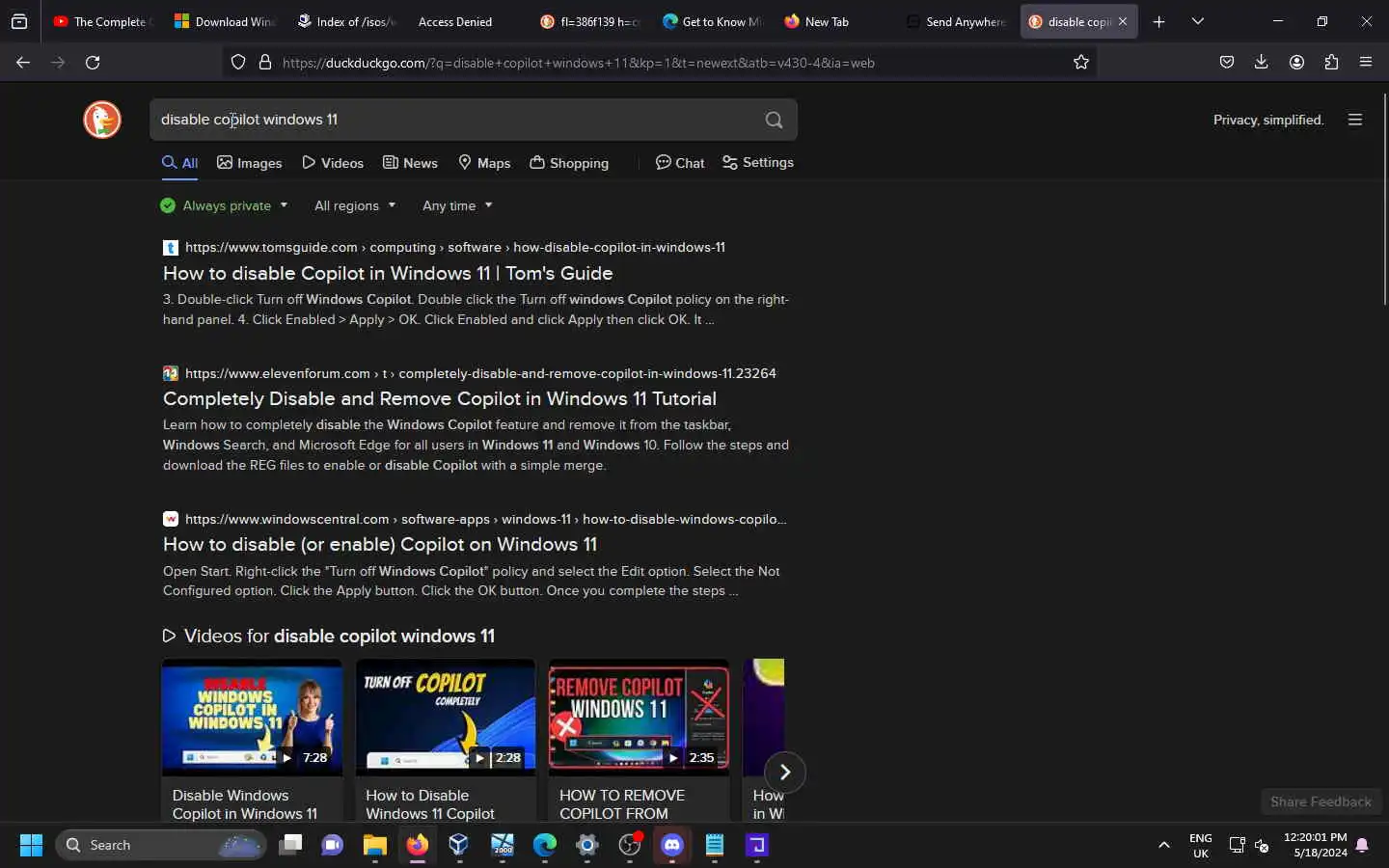Show site security info via padlock icon

265,63
